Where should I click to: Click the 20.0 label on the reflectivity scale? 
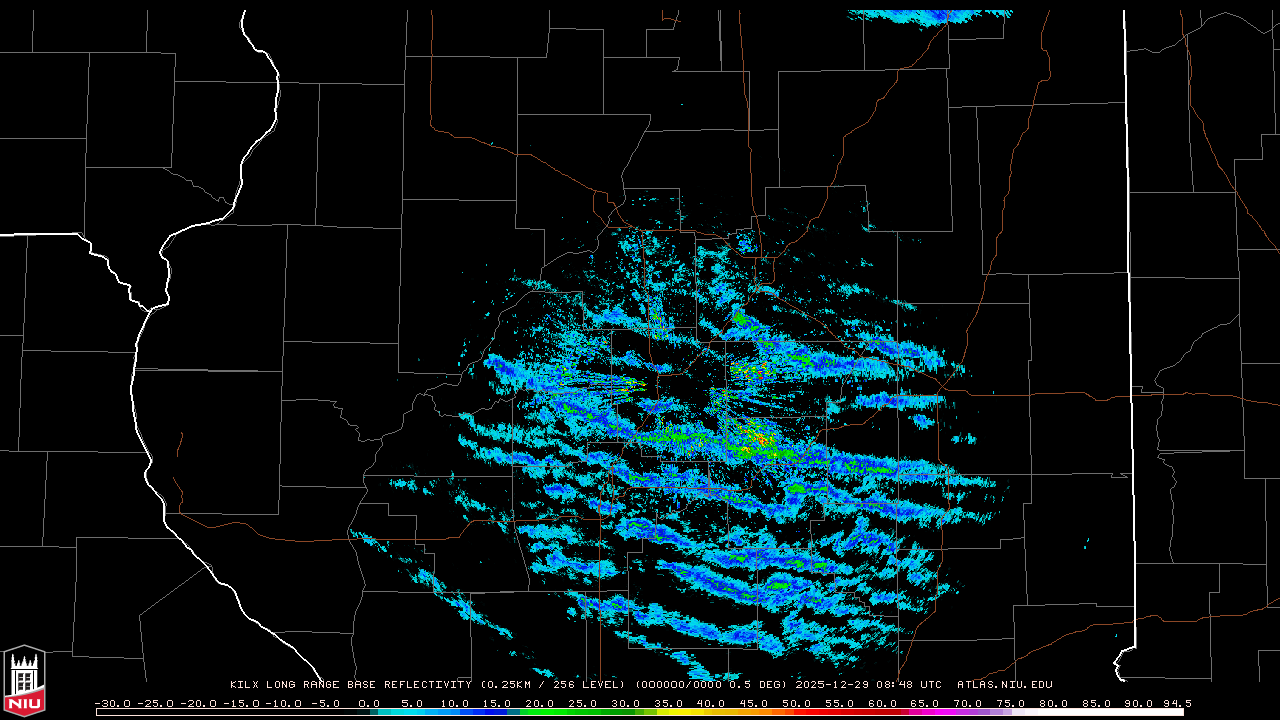pos(541,703)
